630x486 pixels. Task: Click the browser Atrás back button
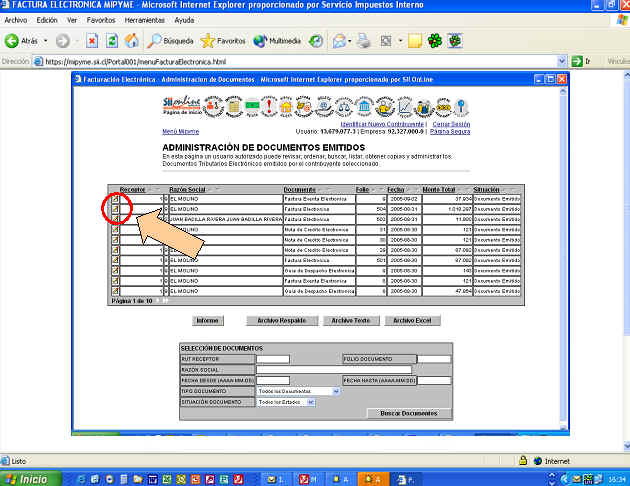click(x=21, y=41)
